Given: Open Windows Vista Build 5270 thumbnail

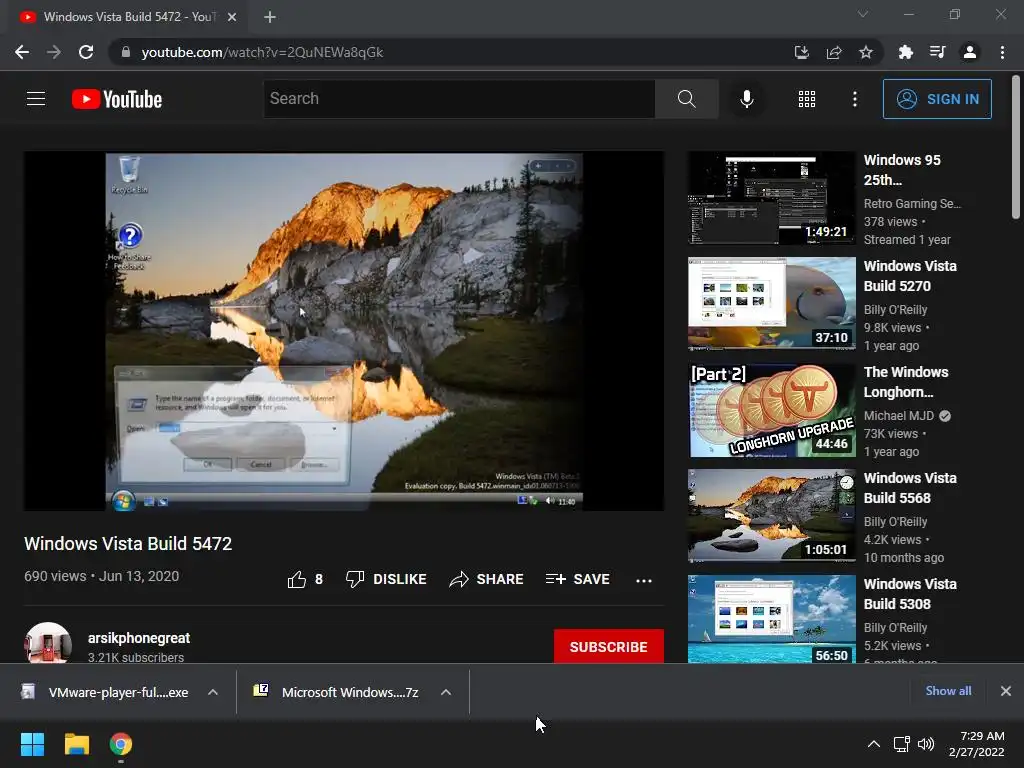Looking at the screenshot, I should 771,304.
